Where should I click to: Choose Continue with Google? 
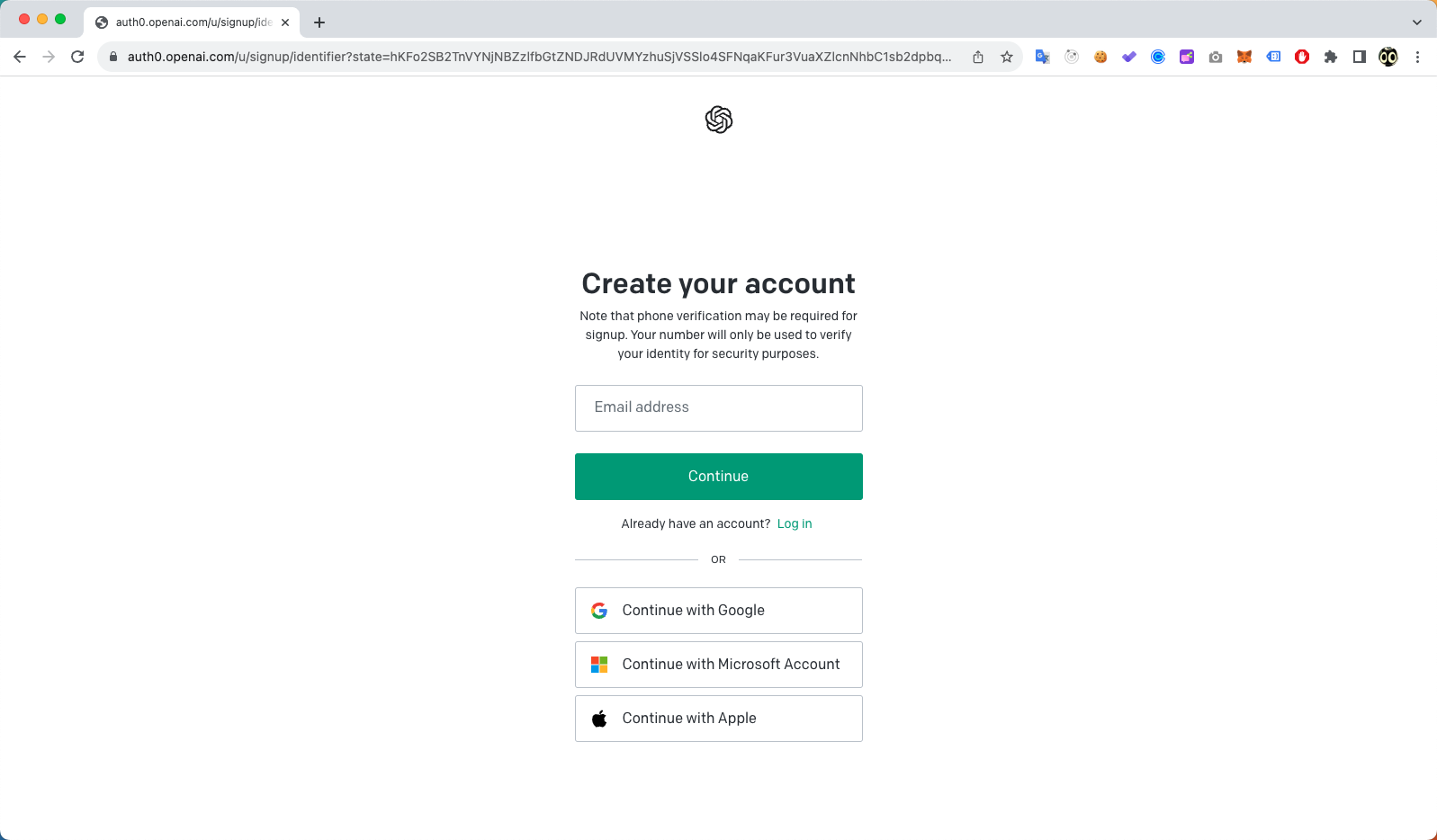coord(718,611)
